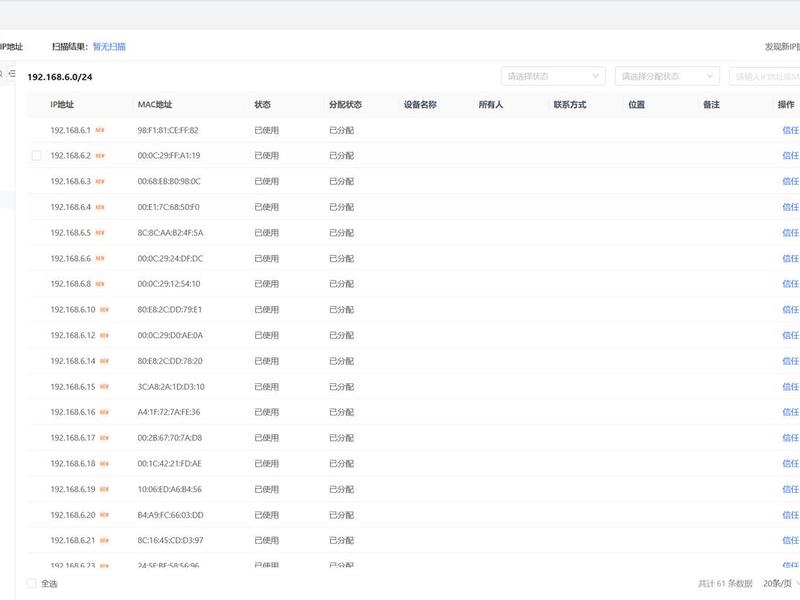Open the 20条/页 page size selector
Screen dimensions: 800x600
(781, 583)
